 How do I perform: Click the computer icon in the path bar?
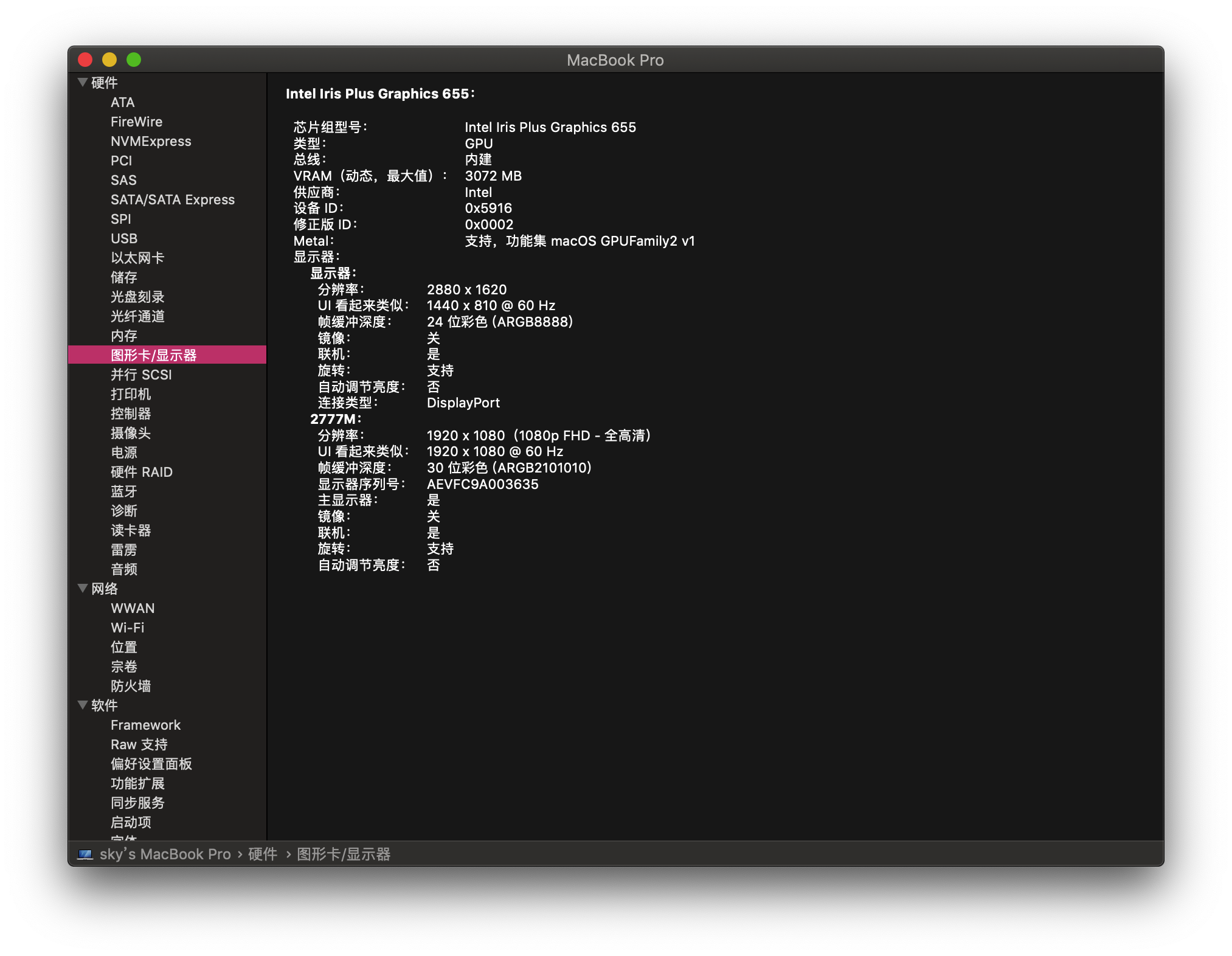point(85,854)
